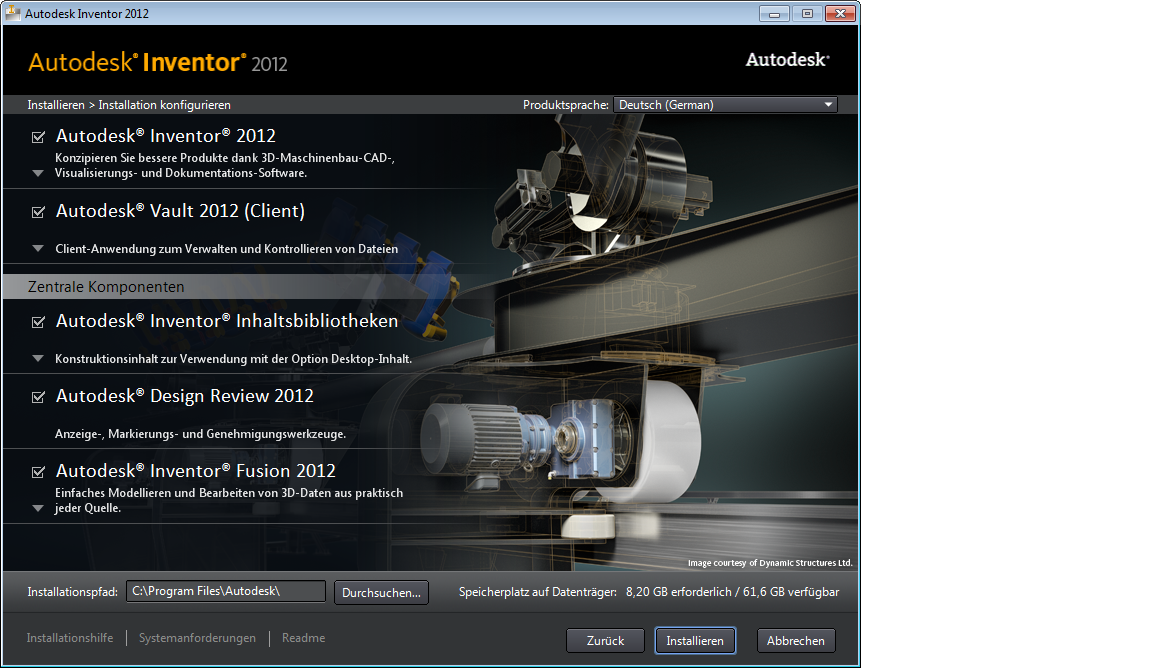Close the Autodesk Inventor 2012 installer window
1152x668 pixels.
click(x=840, y=13)
